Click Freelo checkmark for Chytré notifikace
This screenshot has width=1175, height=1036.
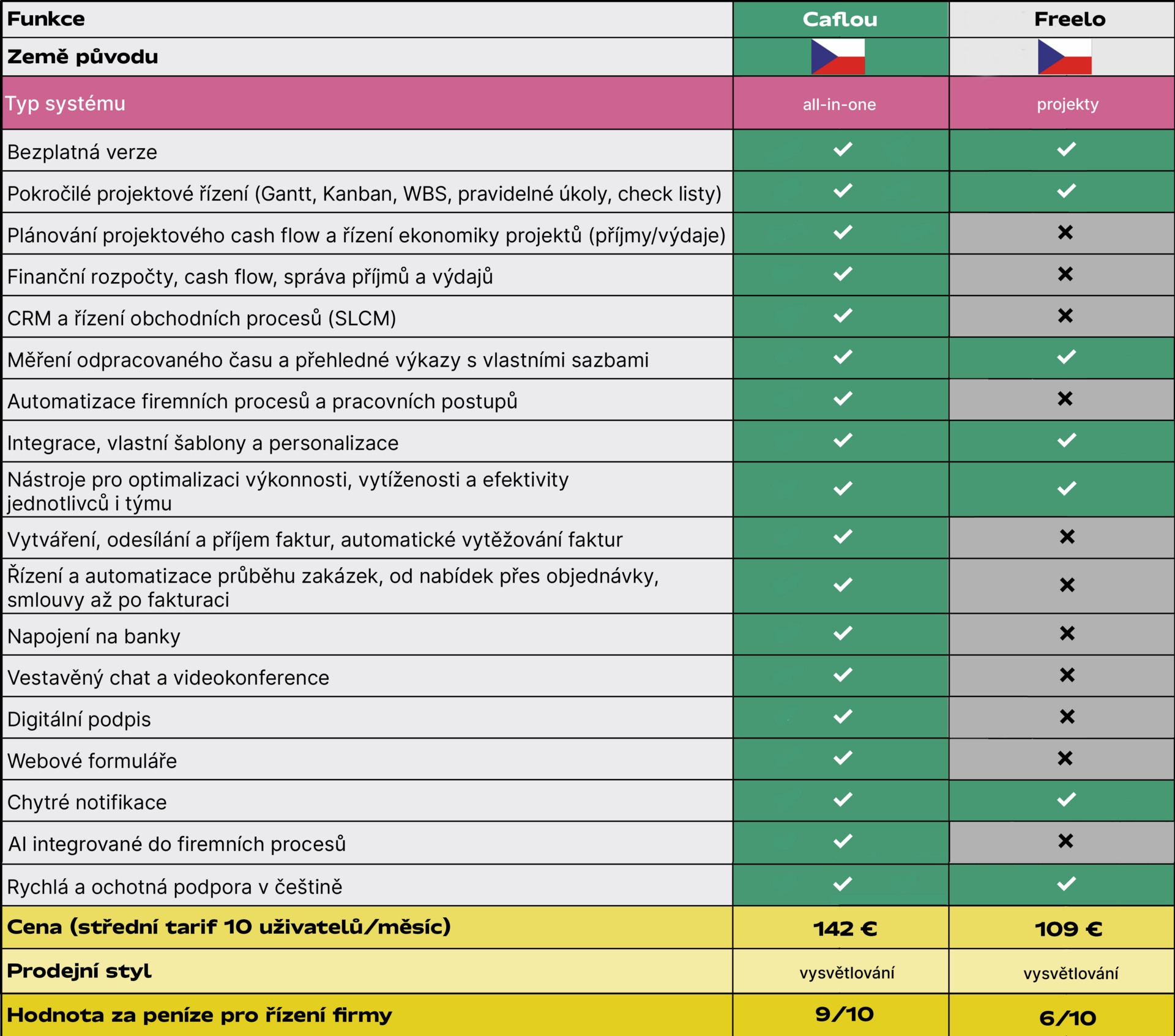[1066, 799]
